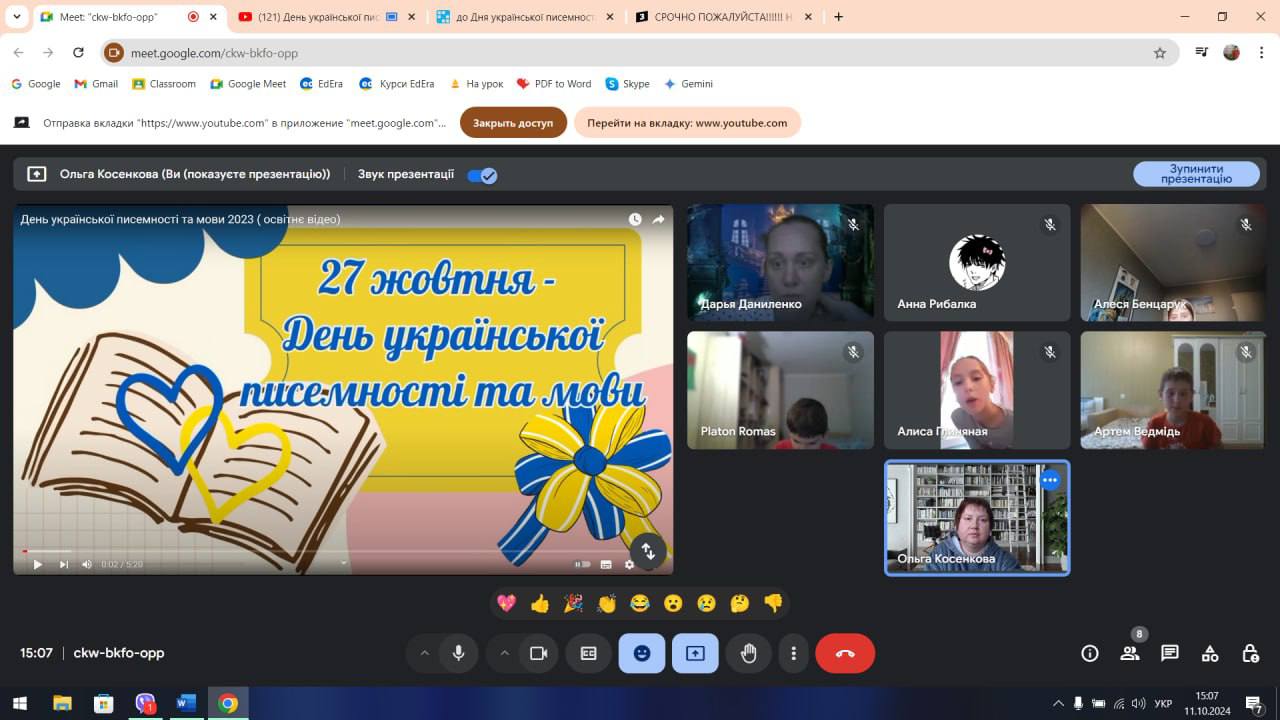The width and height of the screenshot is (1280, 720).
Task: Open the chat with everyone panel
Action: (x=1169, y=653)
